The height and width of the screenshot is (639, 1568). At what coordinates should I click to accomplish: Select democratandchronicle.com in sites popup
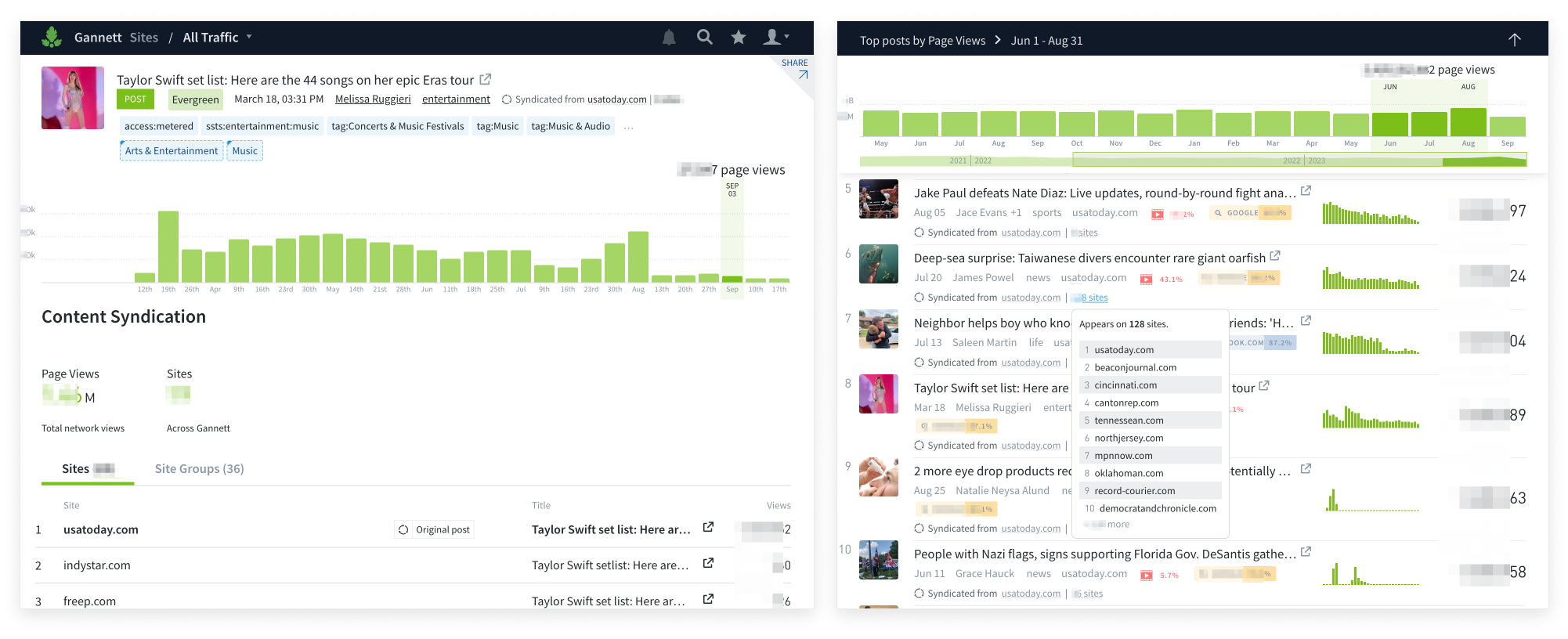pyautogui.click(x=1151, y=508)
